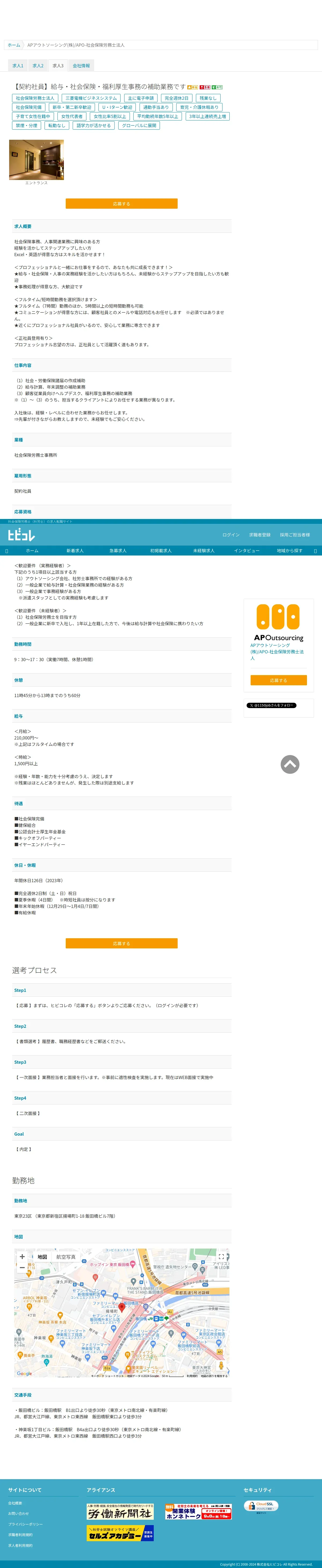Switch the map to 地図 view
The height and width of the screenshot is (1568, 322).
(x=42, y=1257)
